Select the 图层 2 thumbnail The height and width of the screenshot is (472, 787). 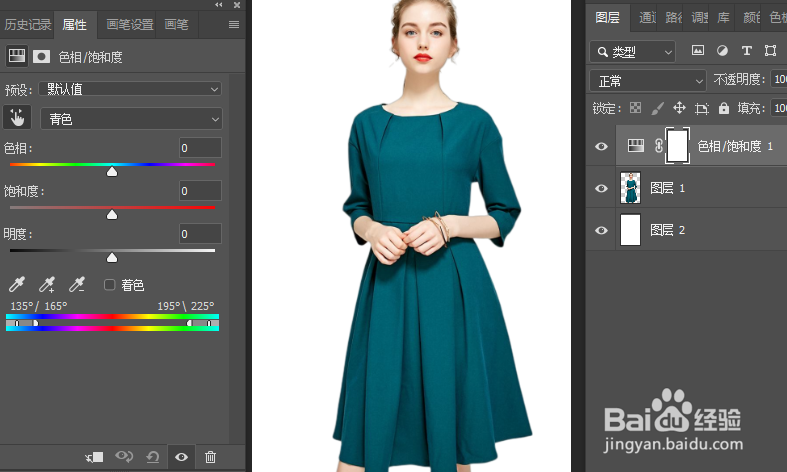[630, 230]
